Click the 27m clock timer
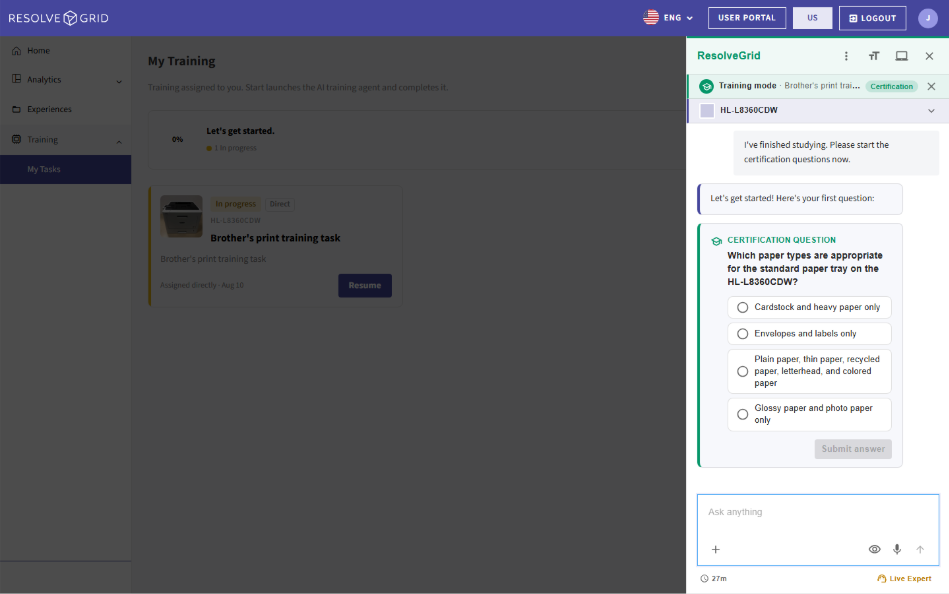The width and height of the screenshot is (949, 594). coord(713,578)
